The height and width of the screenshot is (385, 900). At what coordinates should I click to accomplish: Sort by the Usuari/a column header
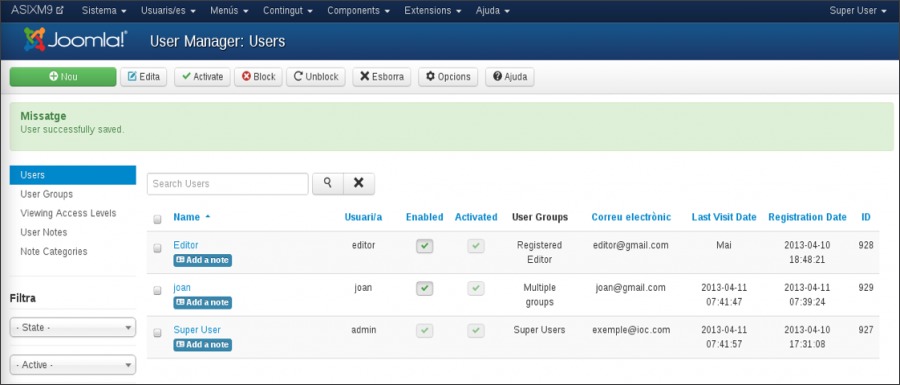(363, 217)
